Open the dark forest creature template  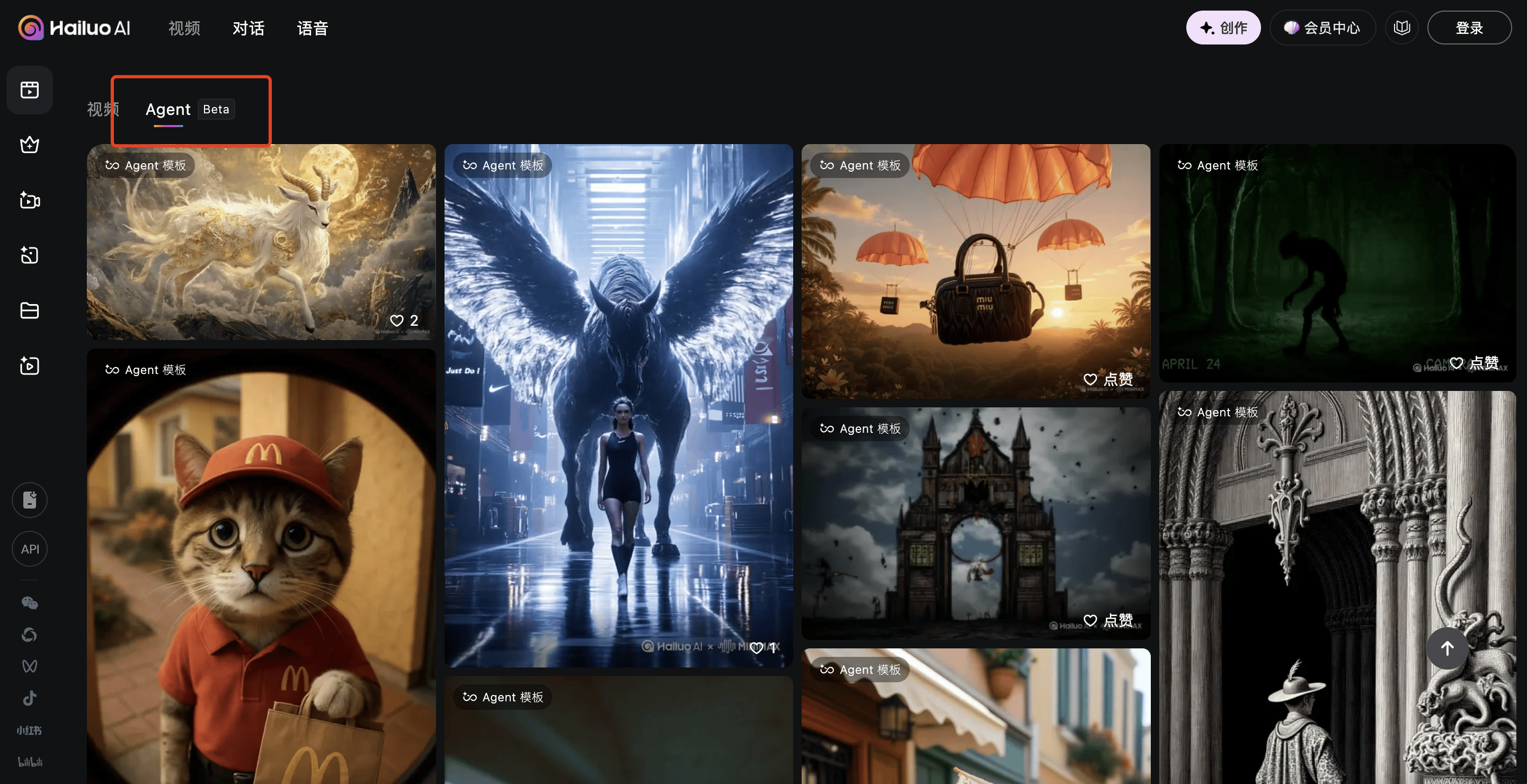1337,263
